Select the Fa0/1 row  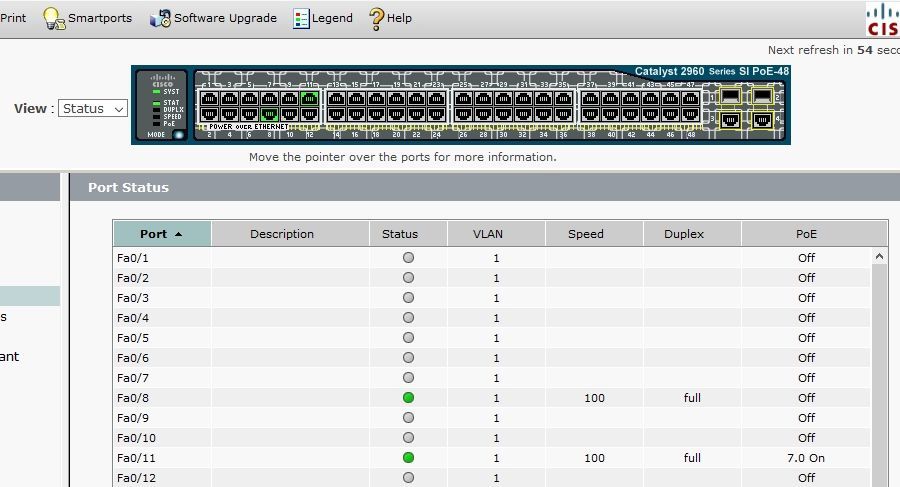pos(491,258)
